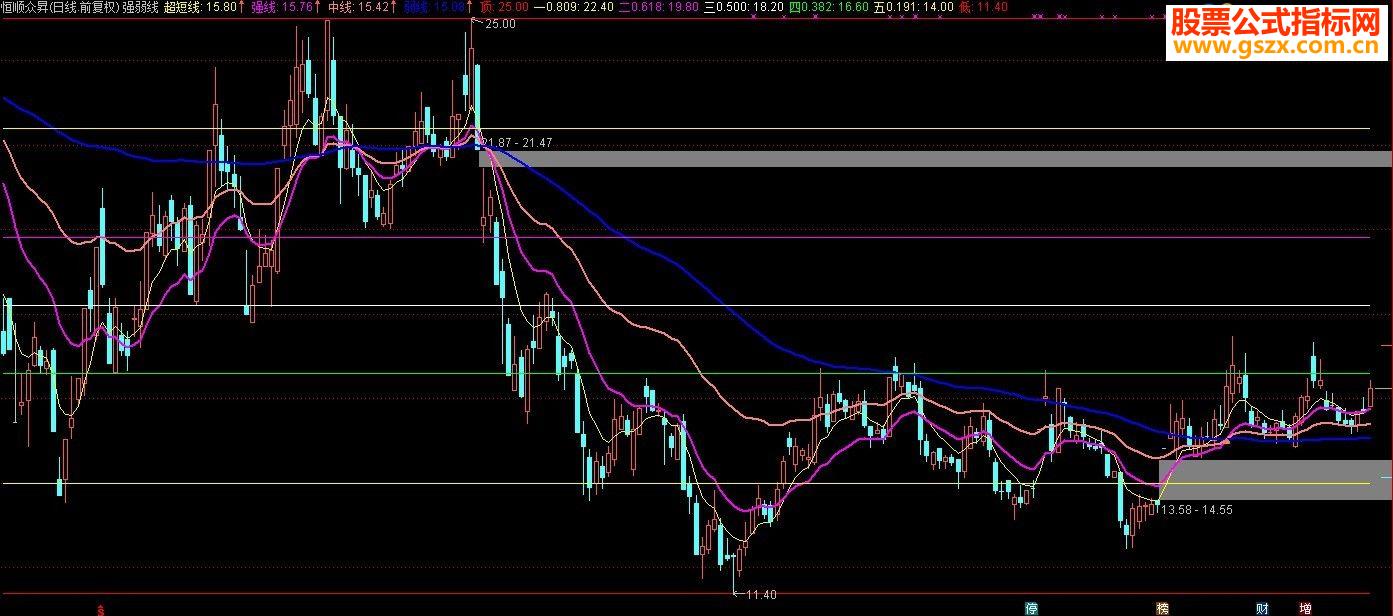
Task: Click the red 低: 11.40 label
Action: [x=983, y=7]
